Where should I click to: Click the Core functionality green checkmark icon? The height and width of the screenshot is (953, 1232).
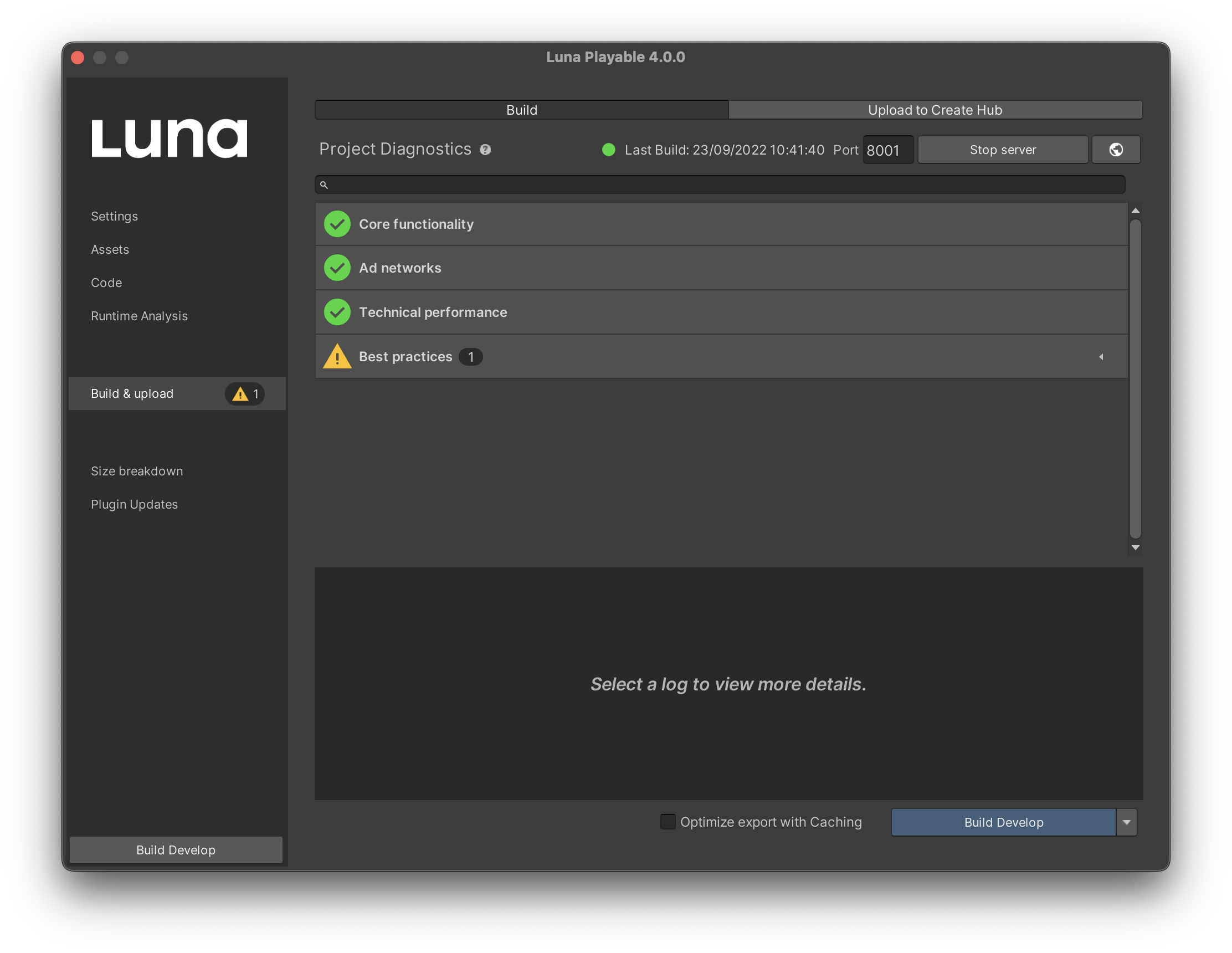[x=337, y=224]
